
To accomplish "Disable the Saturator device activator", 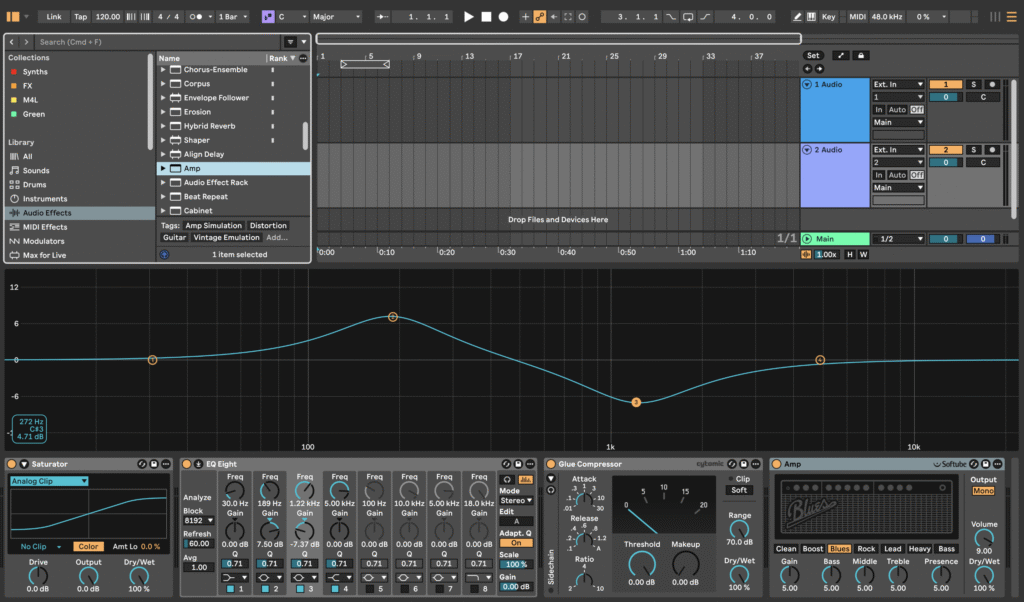I will click(11, 463).
